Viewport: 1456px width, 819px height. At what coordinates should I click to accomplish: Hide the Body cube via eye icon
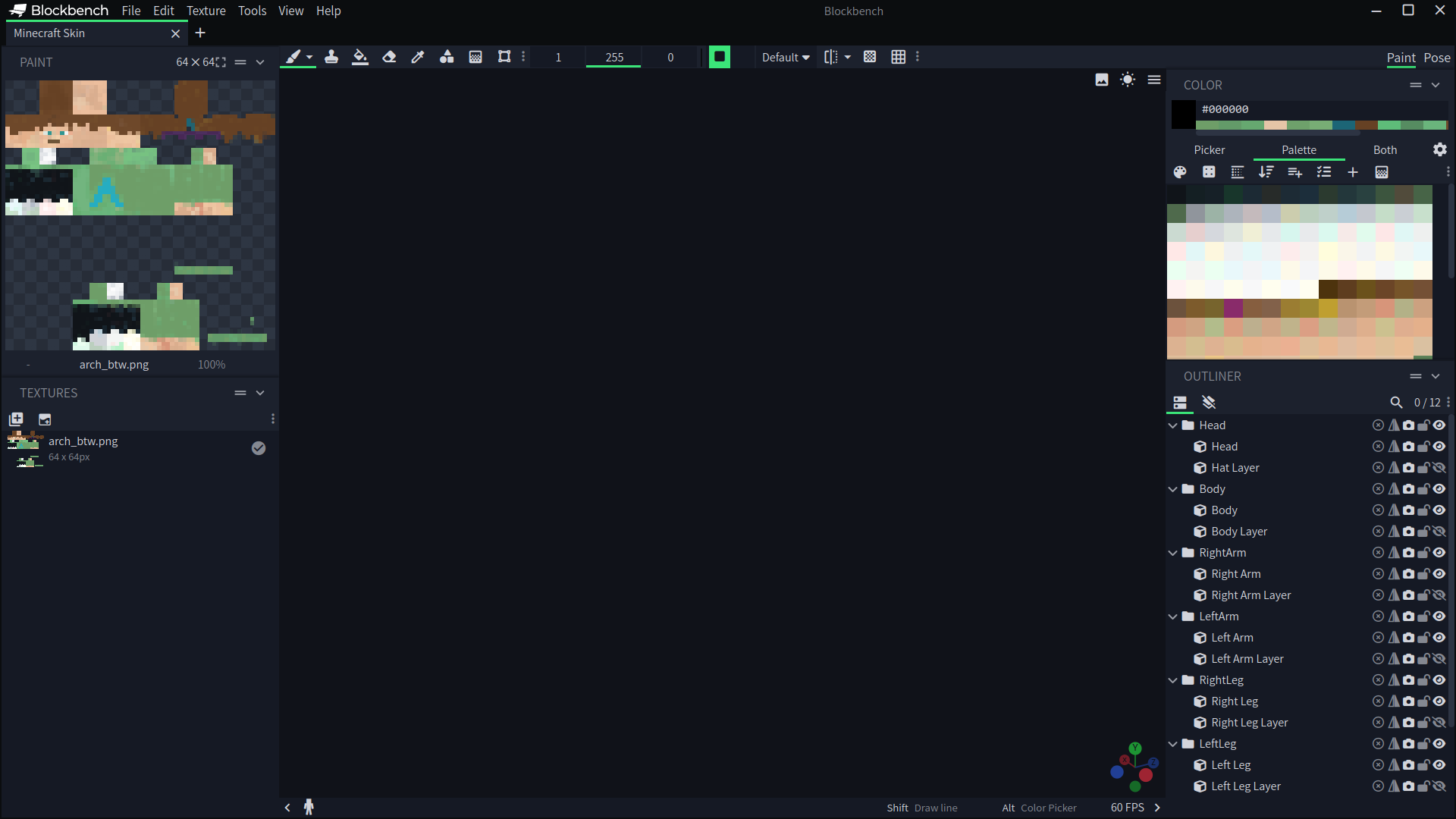click(1439, 510)
